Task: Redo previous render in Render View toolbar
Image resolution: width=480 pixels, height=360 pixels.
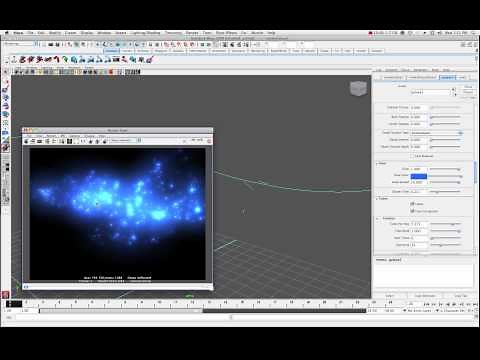Action: [26, 141]
